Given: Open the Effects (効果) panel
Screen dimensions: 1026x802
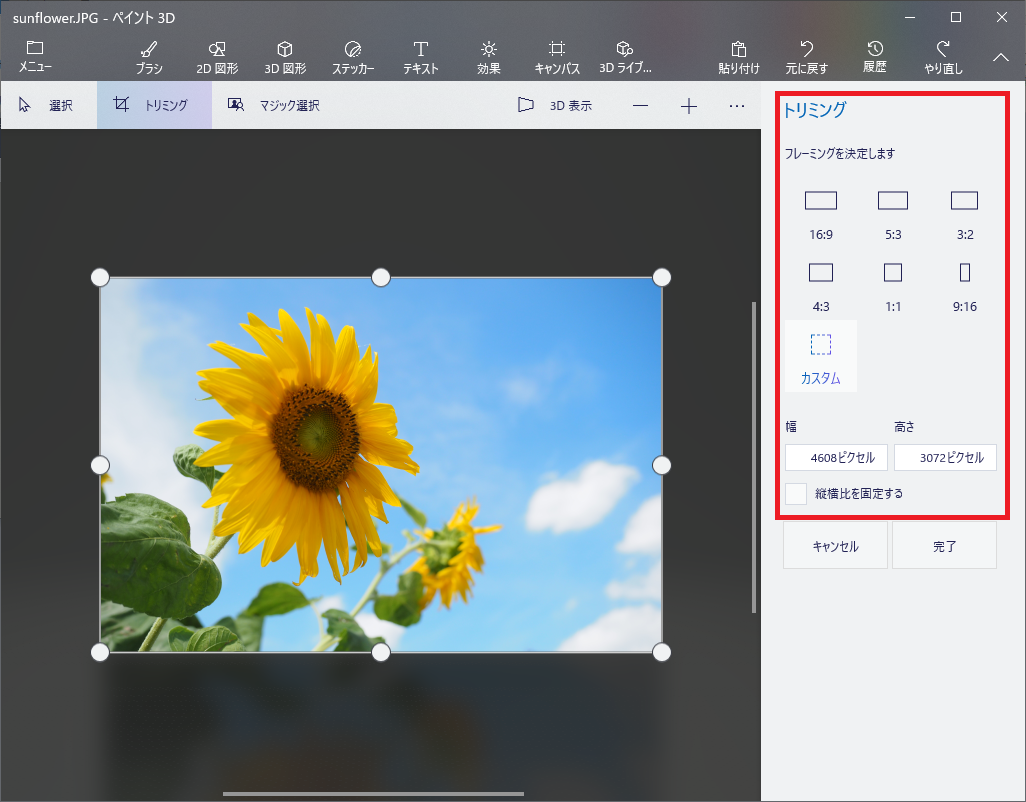Looking at the screenshot, I should click(x=488, y=56).
